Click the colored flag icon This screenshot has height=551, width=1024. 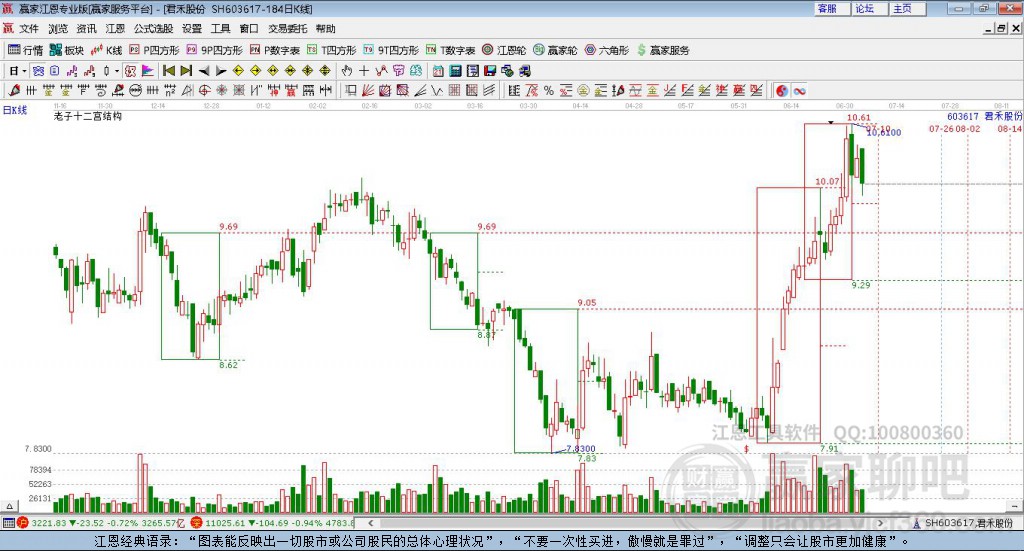(x=148, y=71)
